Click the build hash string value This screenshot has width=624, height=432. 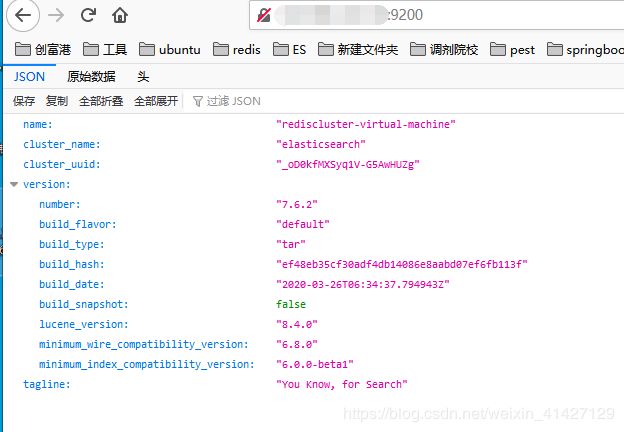pos(402,264)
